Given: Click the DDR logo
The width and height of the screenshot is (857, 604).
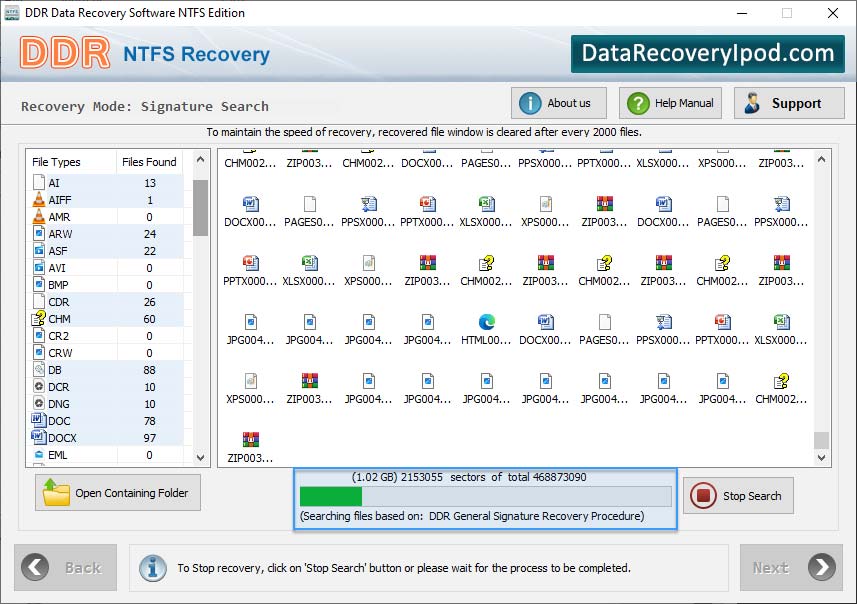Looking at the screenshot, I should point(65,53).
